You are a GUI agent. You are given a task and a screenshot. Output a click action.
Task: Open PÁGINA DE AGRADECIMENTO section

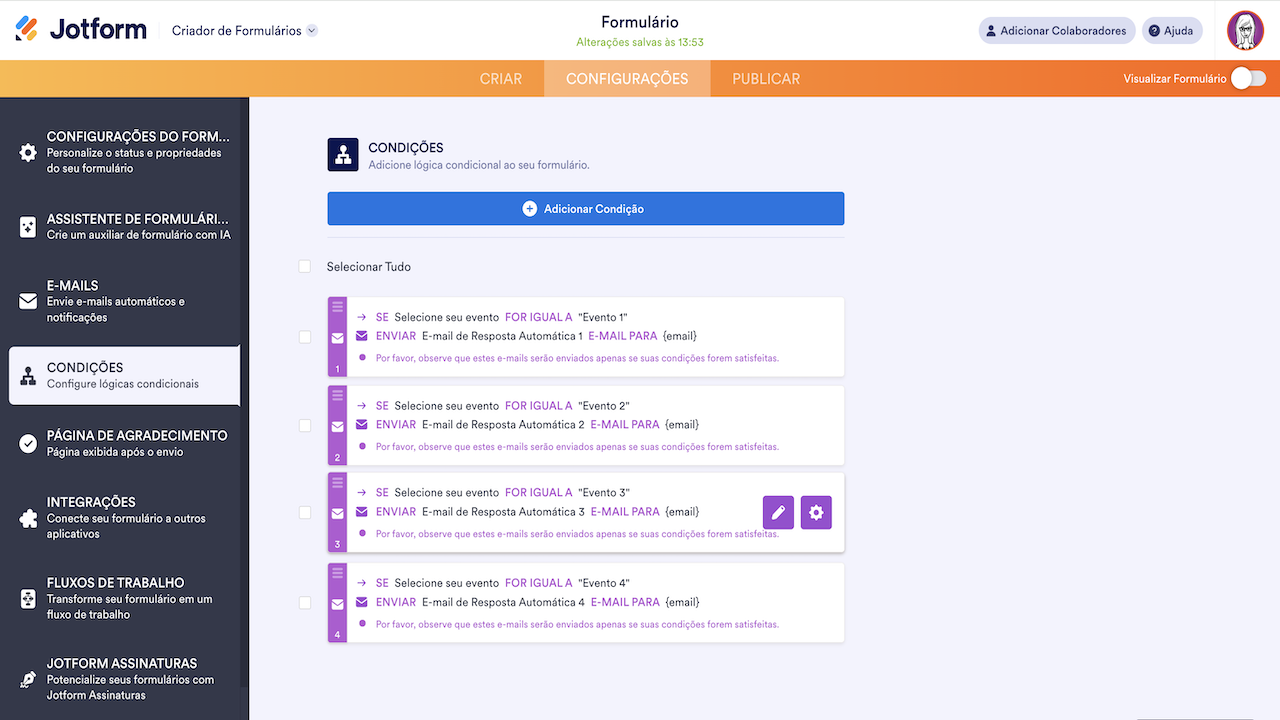(x=124, y=443)
